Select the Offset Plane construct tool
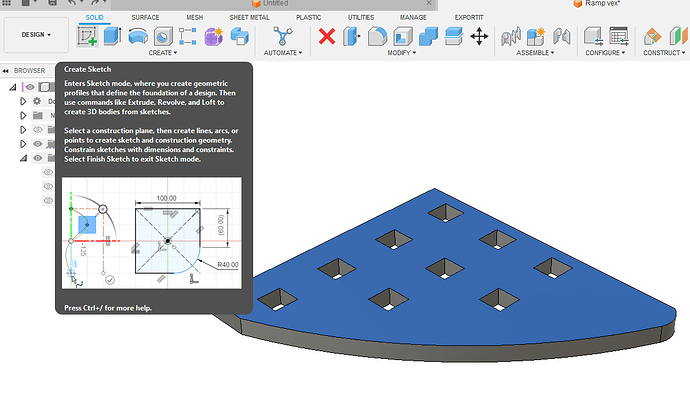 pos(652,37)
